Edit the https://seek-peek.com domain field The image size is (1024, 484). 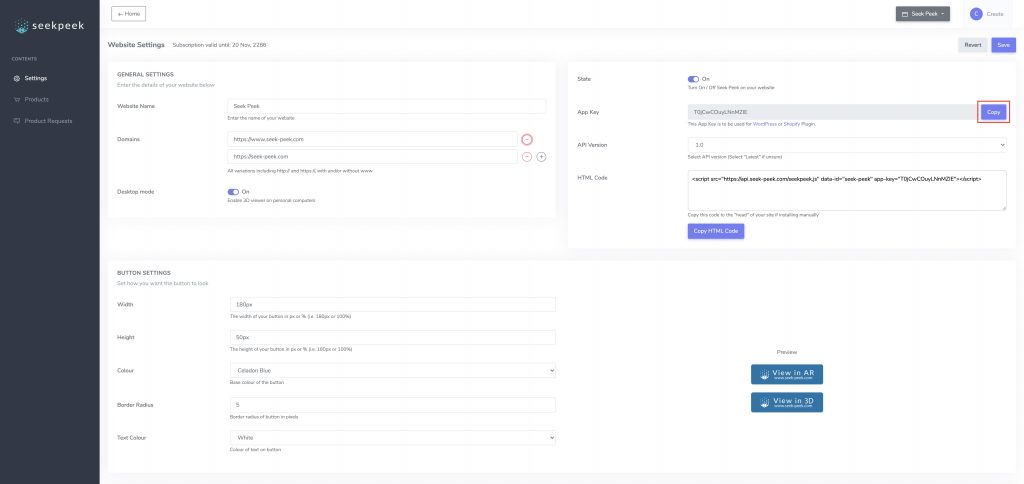coord(372,157)
